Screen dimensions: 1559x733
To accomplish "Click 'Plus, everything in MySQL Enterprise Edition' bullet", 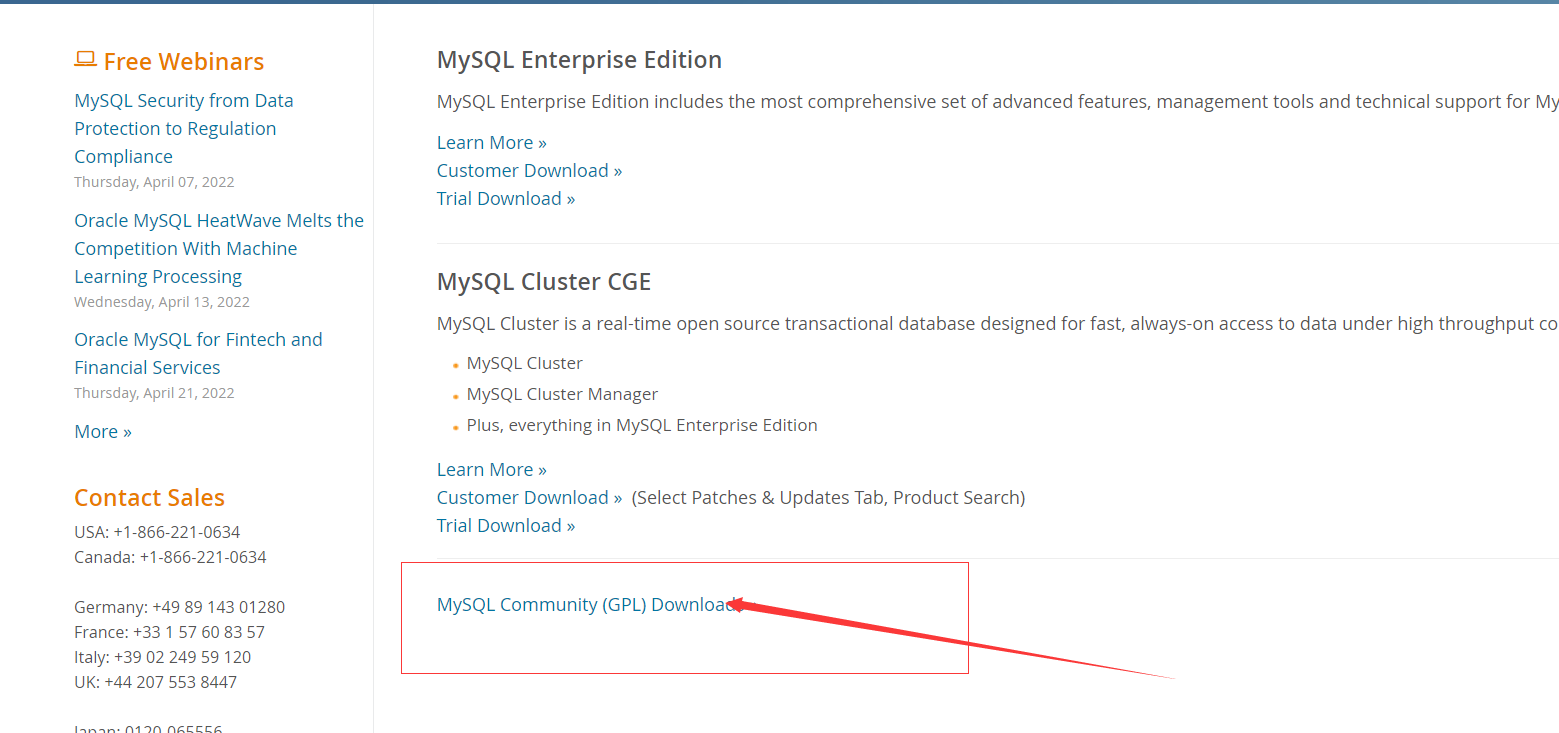I will (642, 425).
